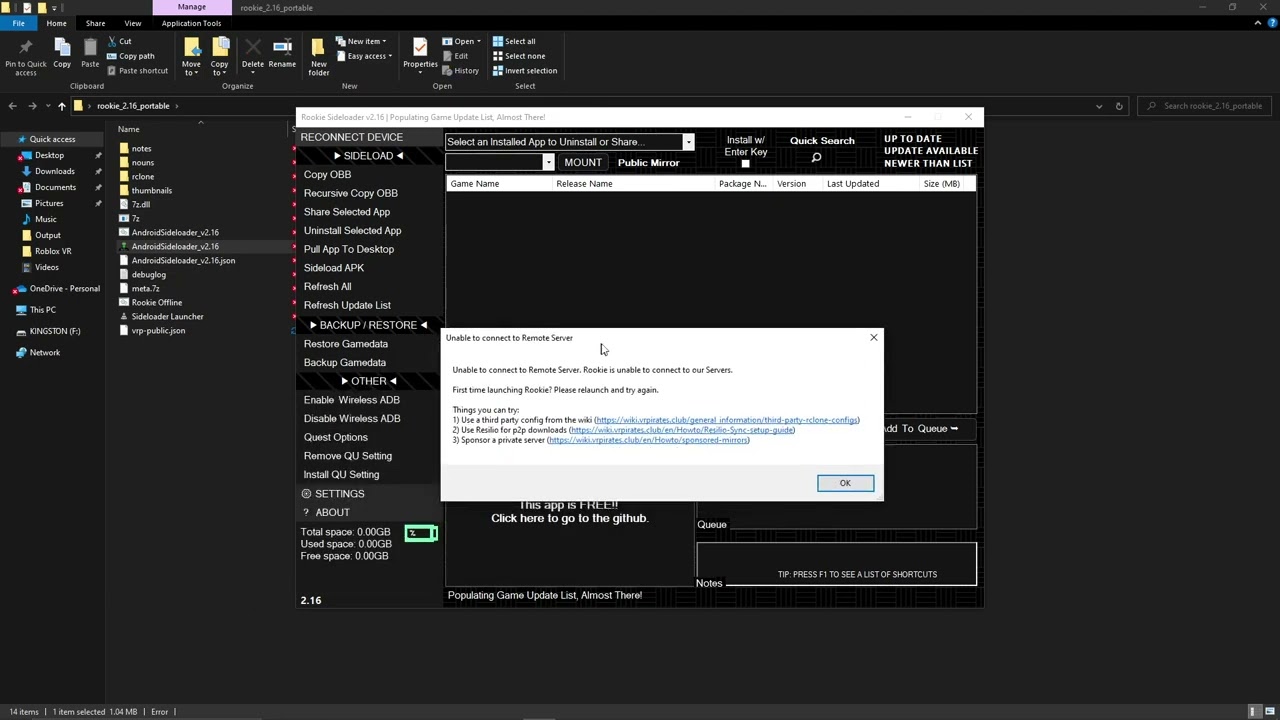1280x720 pixels.
Task: Open Easy access dropdown in Explorer
Action: pyautogui.click(x=364, y=56)
